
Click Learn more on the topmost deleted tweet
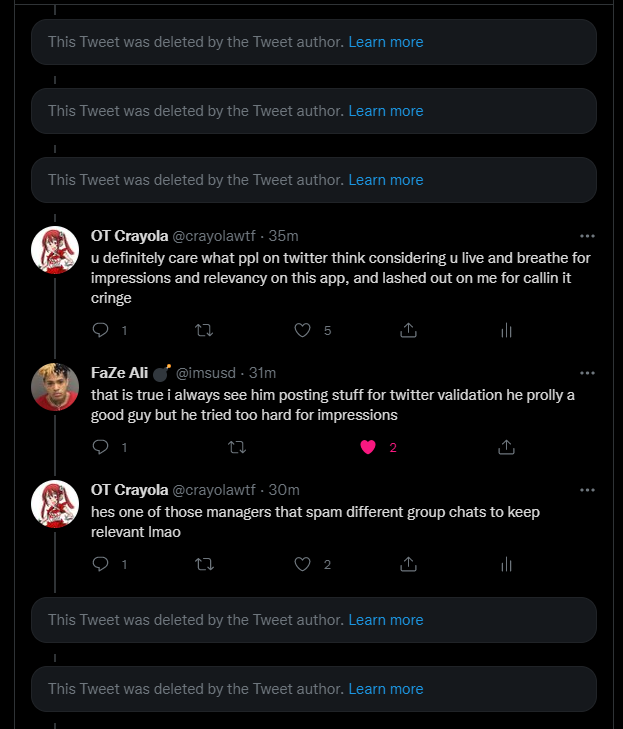(x=386, y=42)
